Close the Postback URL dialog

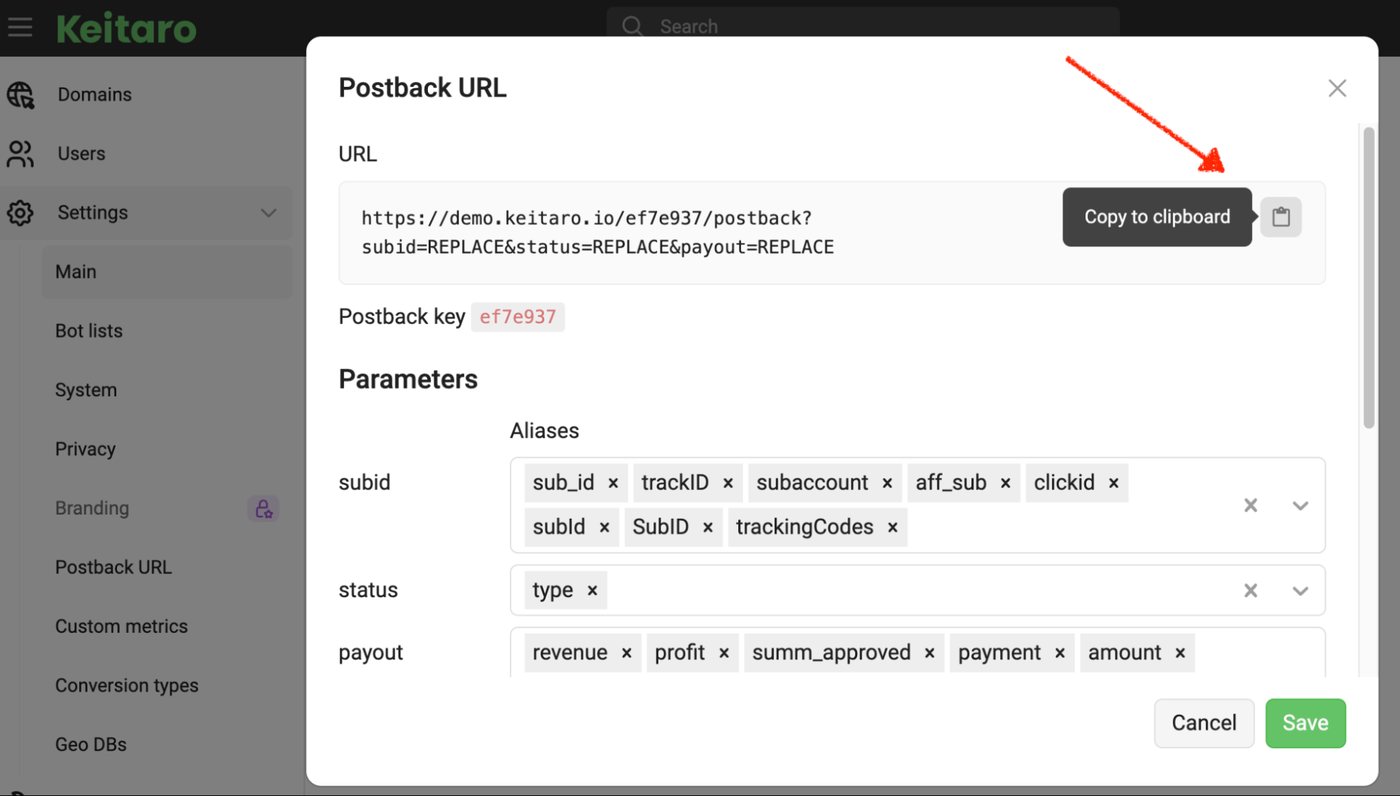click(x=1337, y=88)
